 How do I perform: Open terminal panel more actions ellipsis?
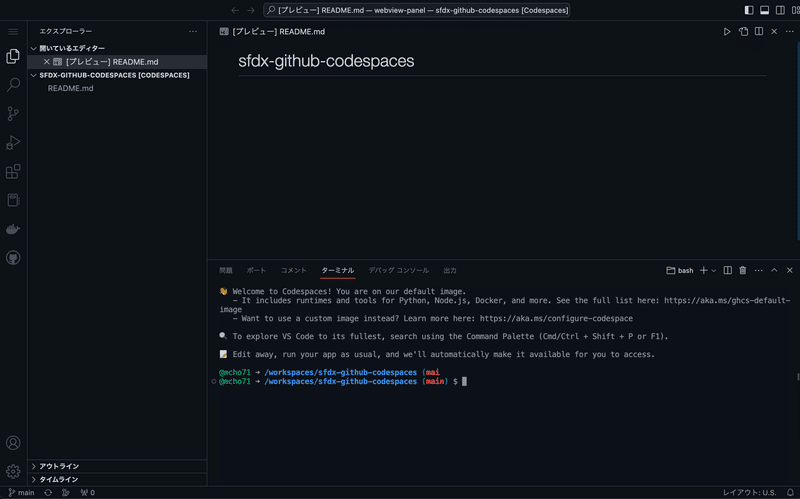759,270
